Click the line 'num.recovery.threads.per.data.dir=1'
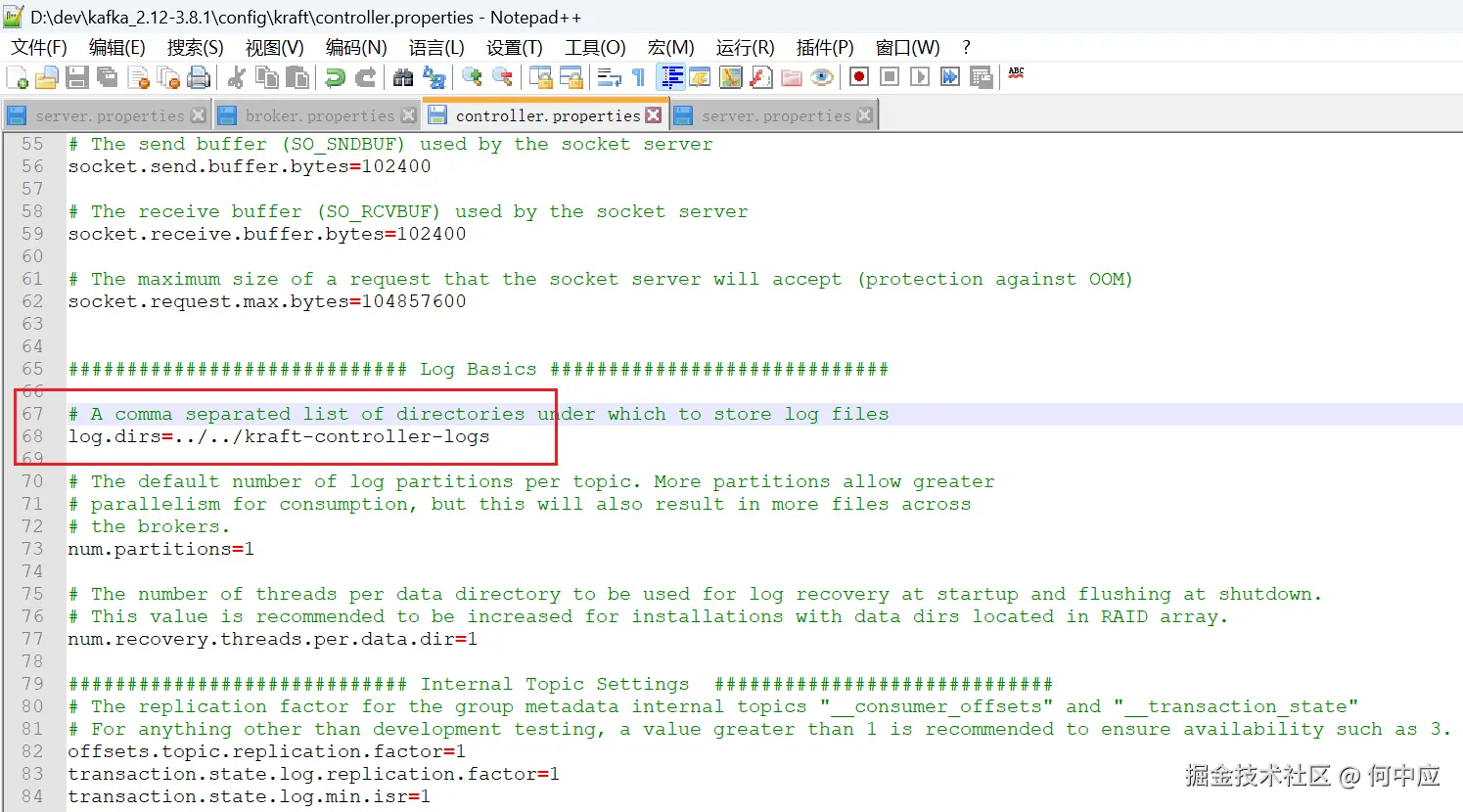This screenshot has width=1463, height=812. 273,639
